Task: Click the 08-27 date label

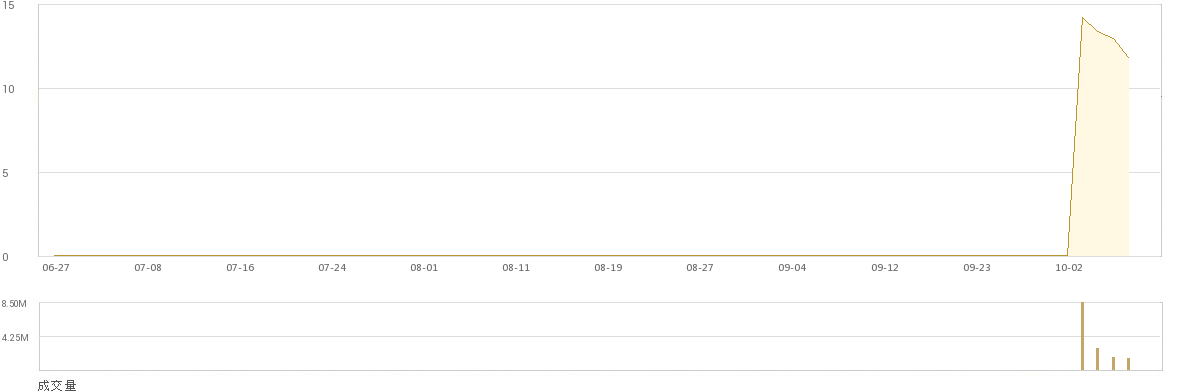Action: coord(700,267)
